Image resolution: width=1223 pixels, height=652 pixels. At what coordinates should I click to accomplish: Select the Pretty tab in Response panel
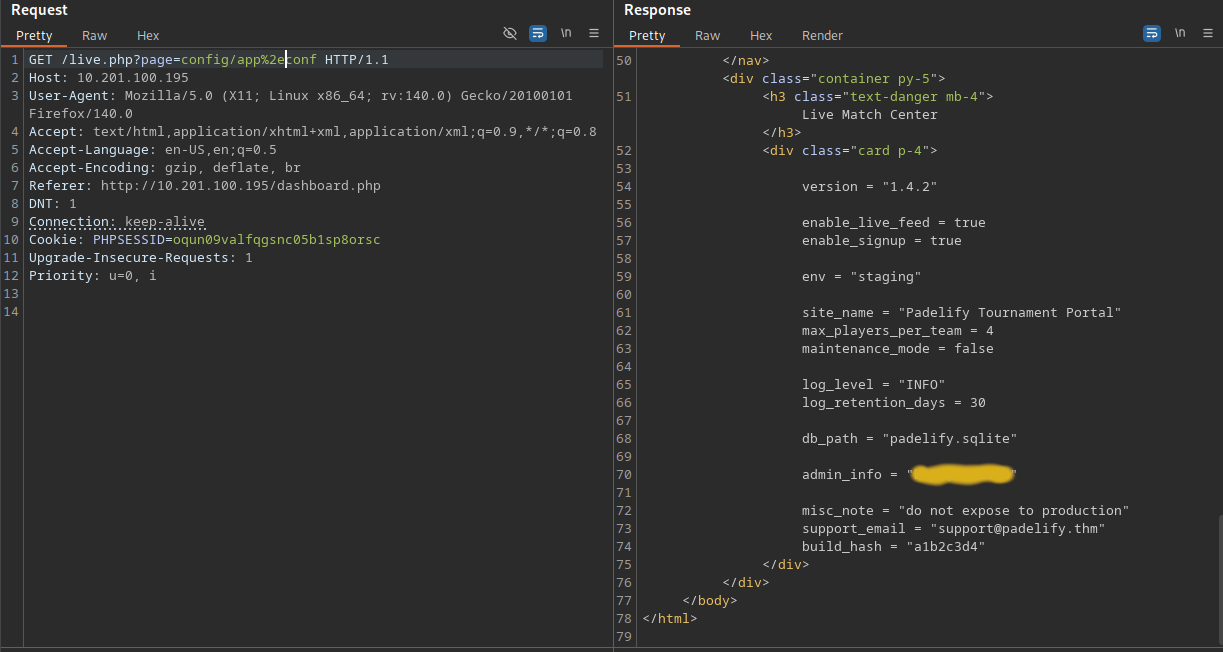647,36
